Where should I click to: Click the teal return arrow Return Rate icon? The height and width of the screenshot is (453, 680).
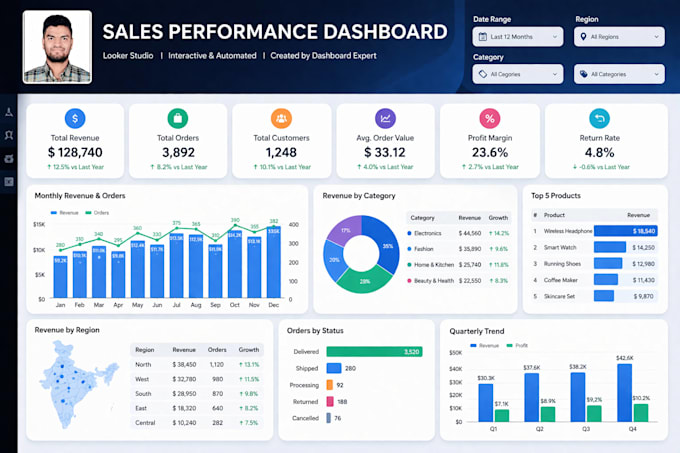pos(600,118)
